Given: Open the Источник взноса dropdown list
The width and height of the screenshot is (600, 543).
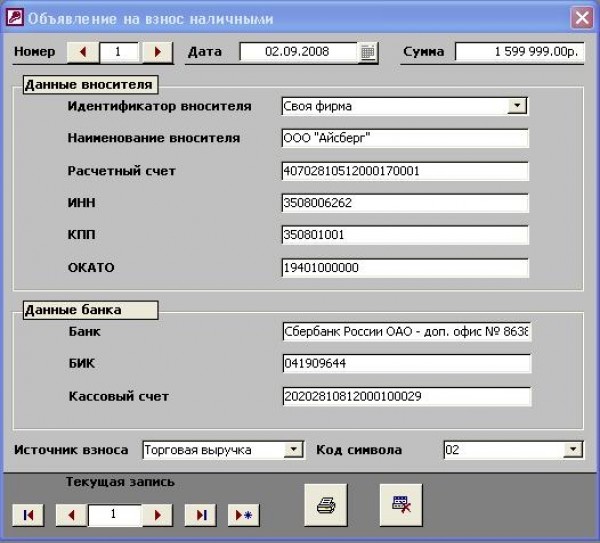Looking at the screenshot, I should pos(293,450).
